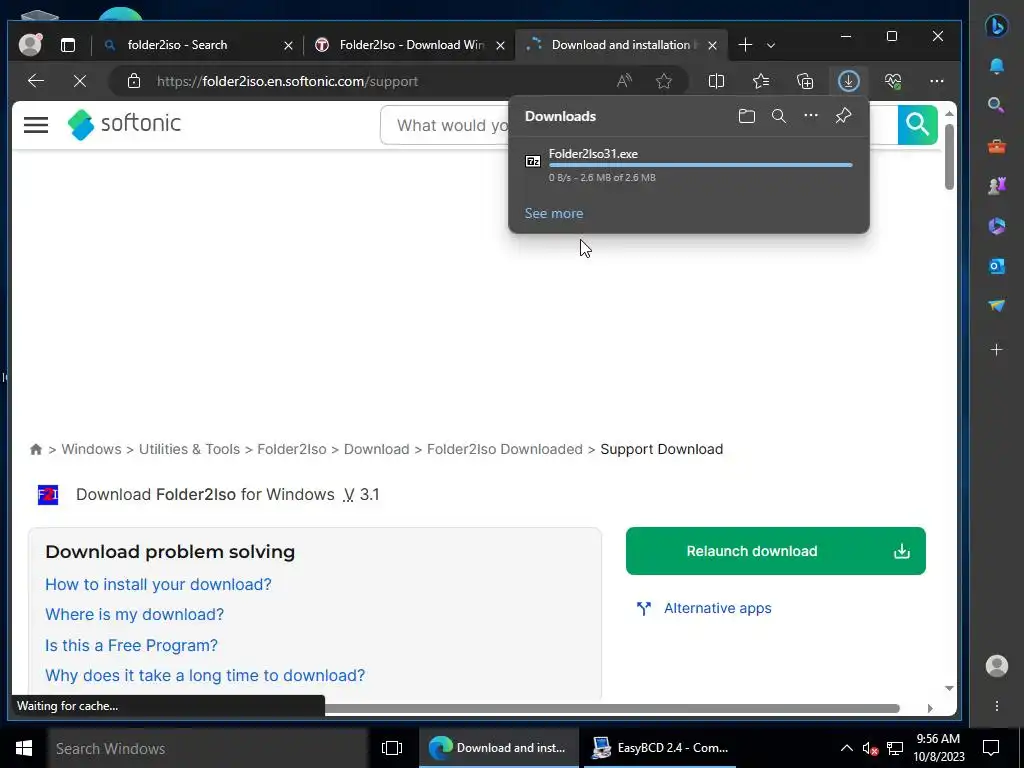This screenshot has height=768, width=1024.
Task: Open Is this a Free Program link
Action: (131, 645)
